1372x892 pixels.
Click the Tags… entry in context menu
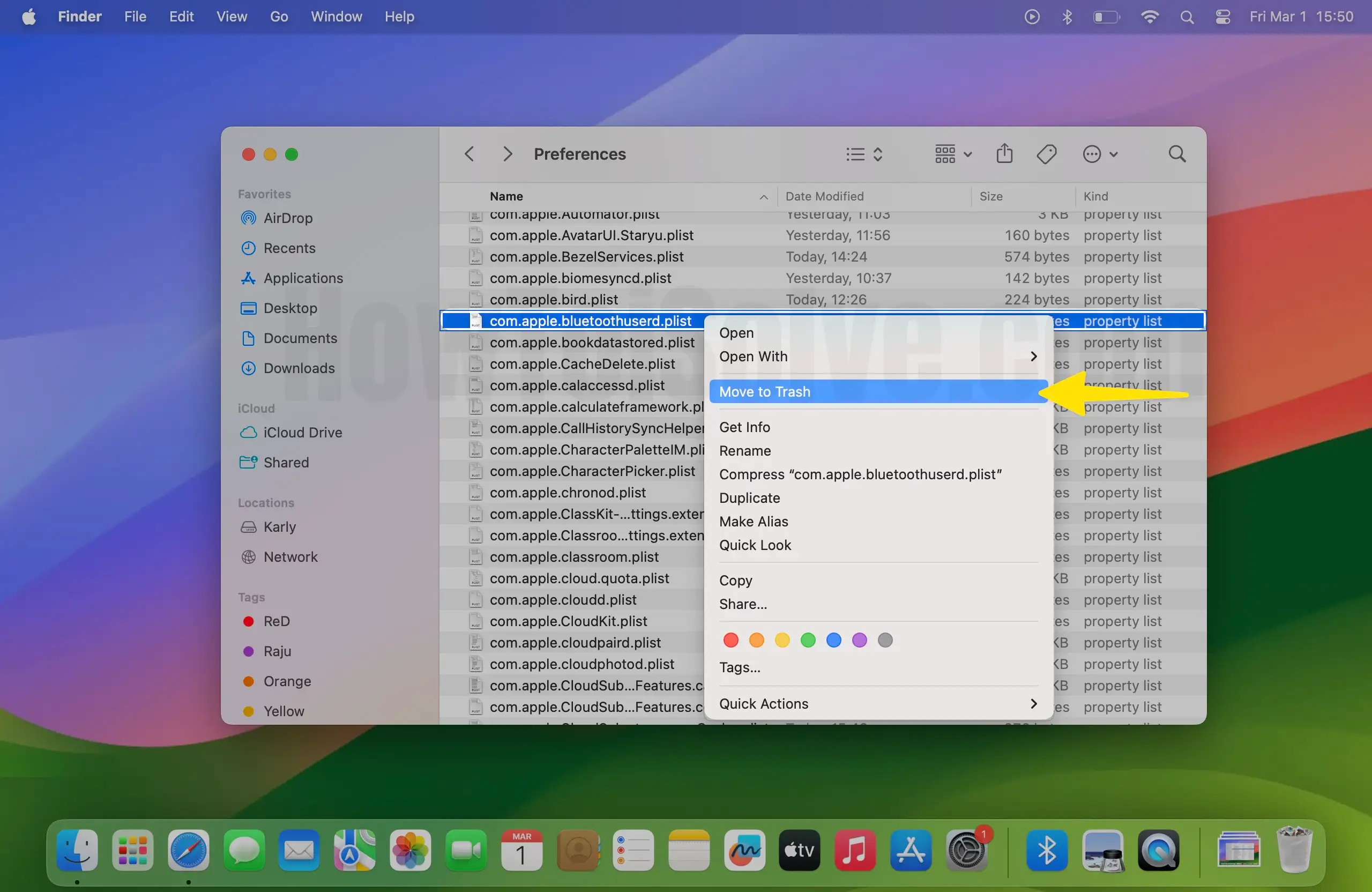740,667
